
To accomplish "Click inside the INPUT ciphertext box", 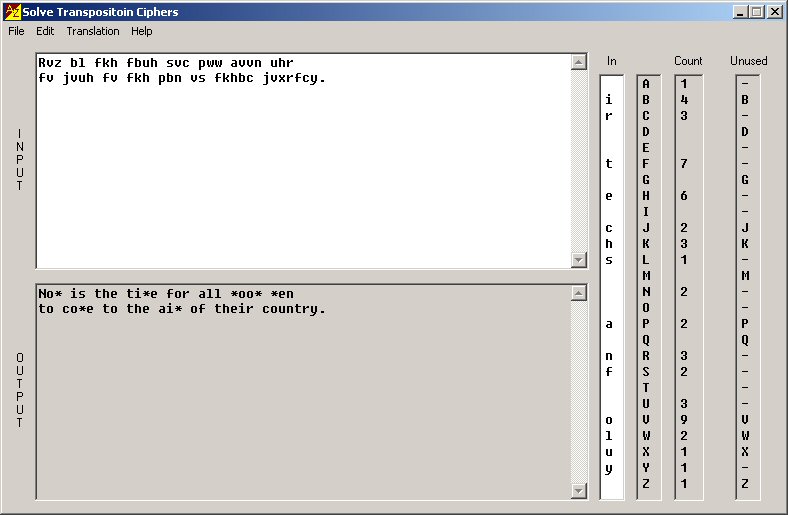I will pos(304,161).
